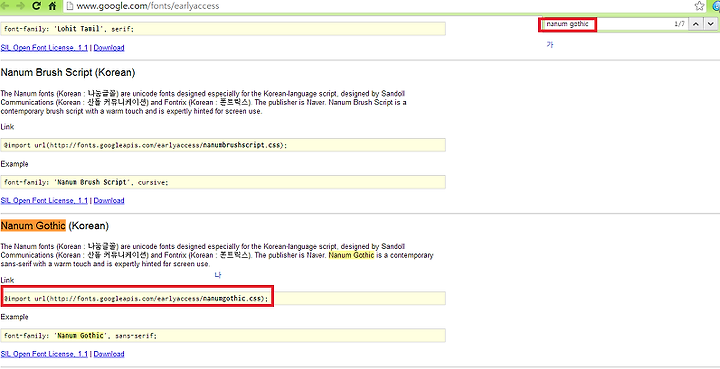720x369 pixels.
Task: Click the 'Link' label above the nanumgothic.css import code
Action: 7,280
